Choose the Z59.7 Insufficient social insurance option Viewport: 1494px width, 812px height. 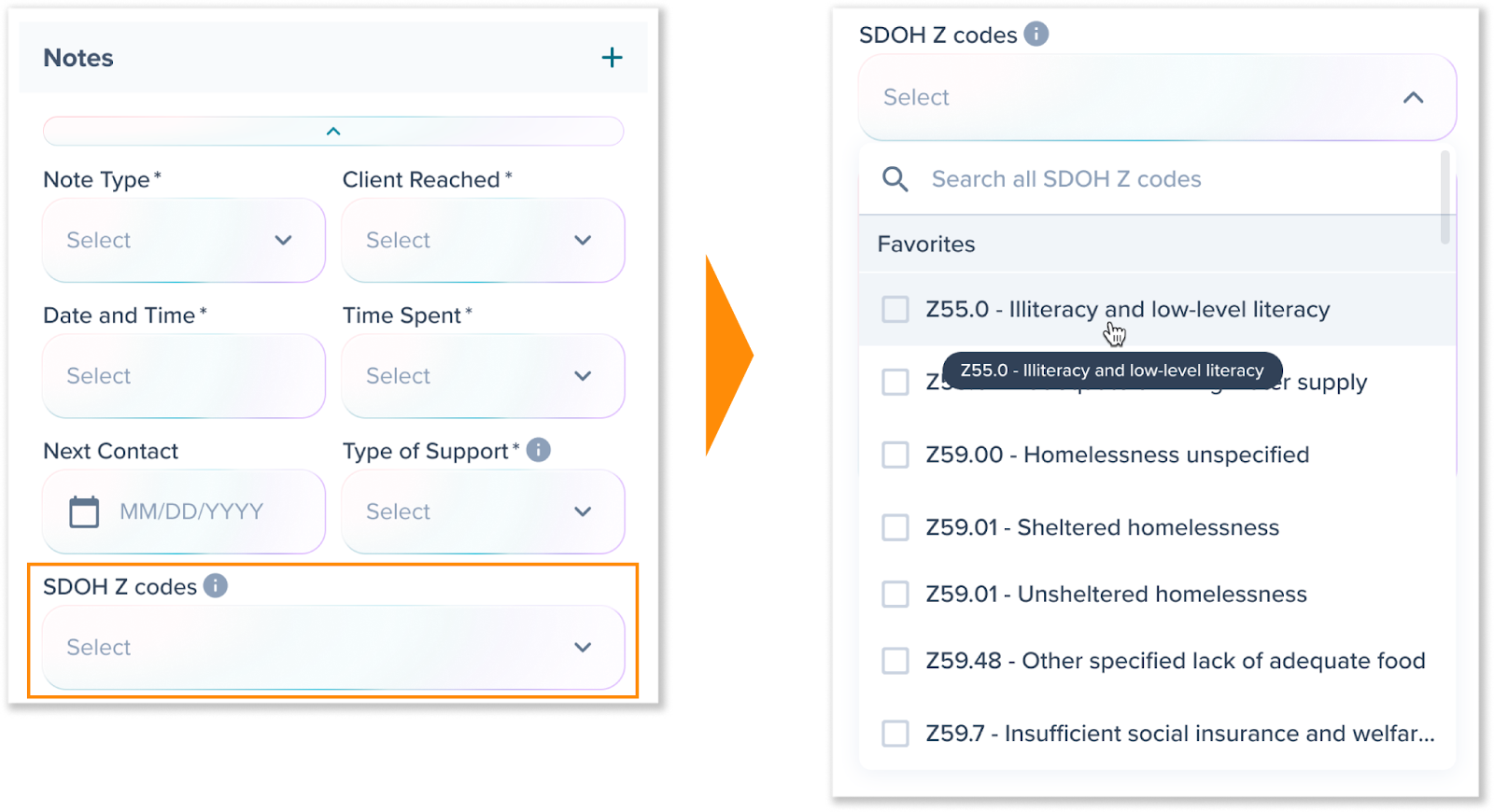coord(1157,734)
